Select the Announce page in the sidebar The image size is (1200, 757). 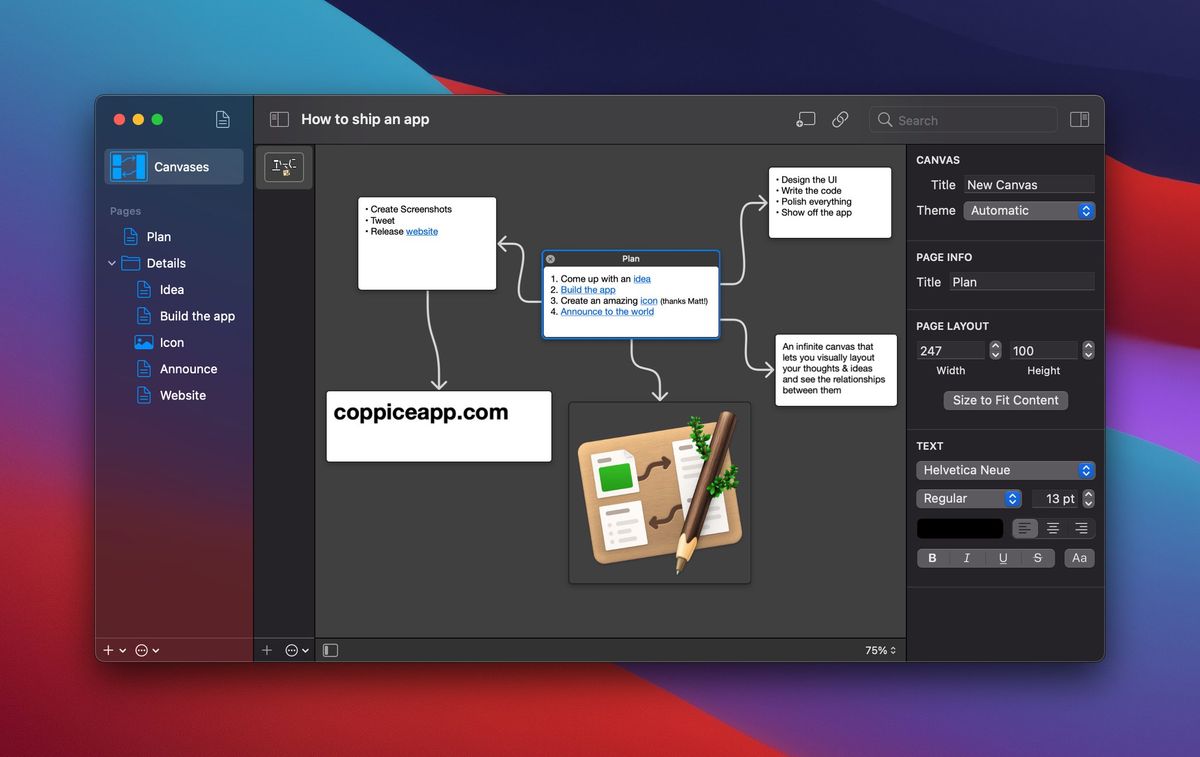(x=189, y=368)
